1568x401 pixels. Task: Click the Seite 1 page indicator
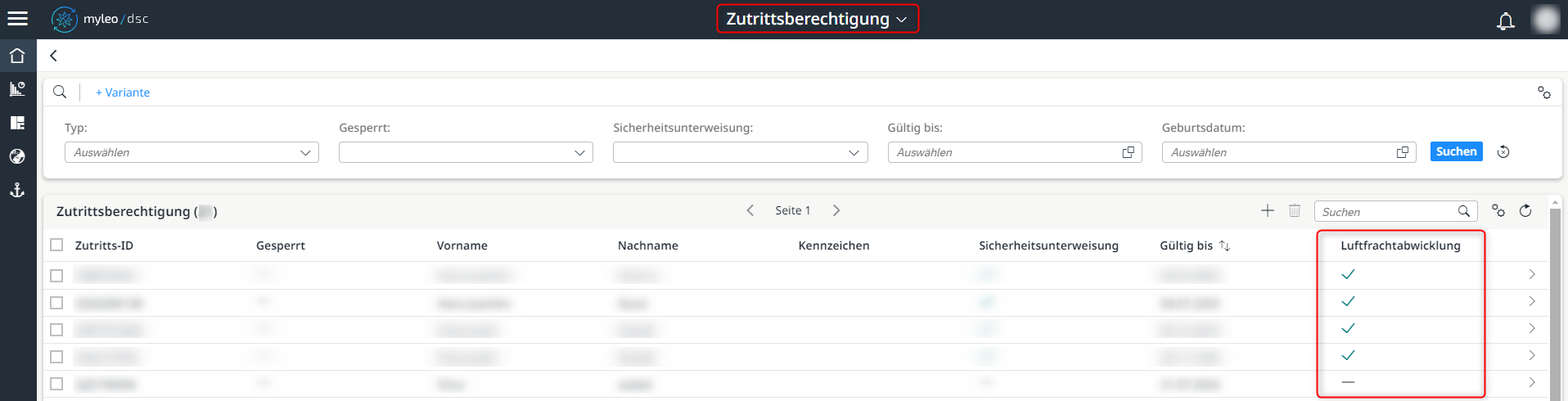coord(793,210)
